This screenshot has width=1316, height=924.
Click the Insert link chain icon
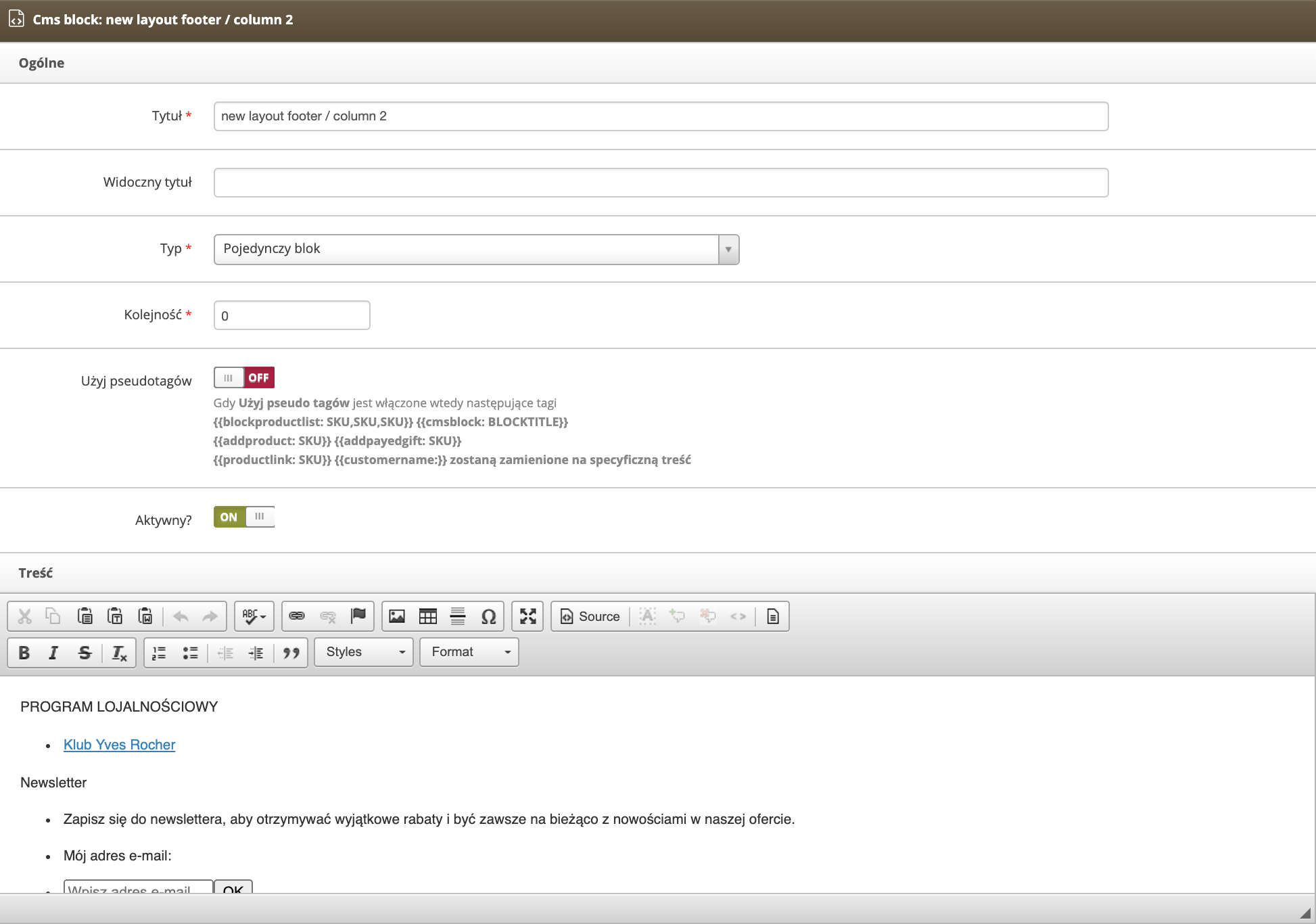tap(297, 616)
